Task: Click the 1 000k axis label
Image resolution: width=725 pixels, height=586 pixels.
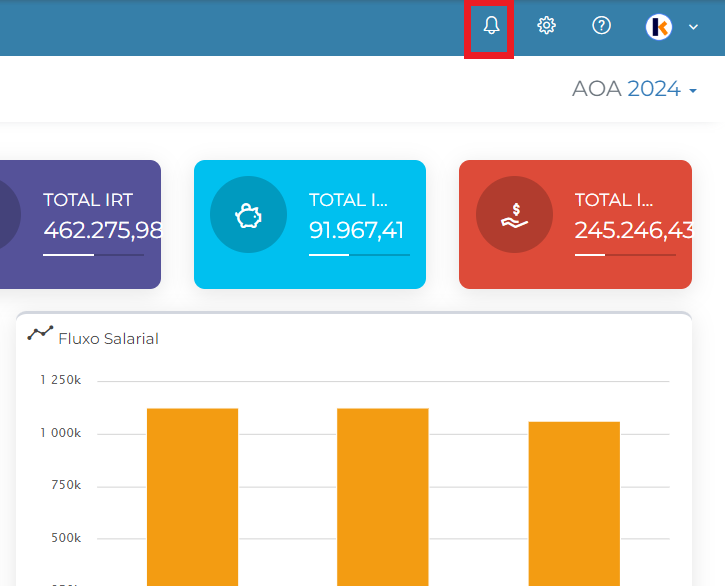Action: pos(61,433)
